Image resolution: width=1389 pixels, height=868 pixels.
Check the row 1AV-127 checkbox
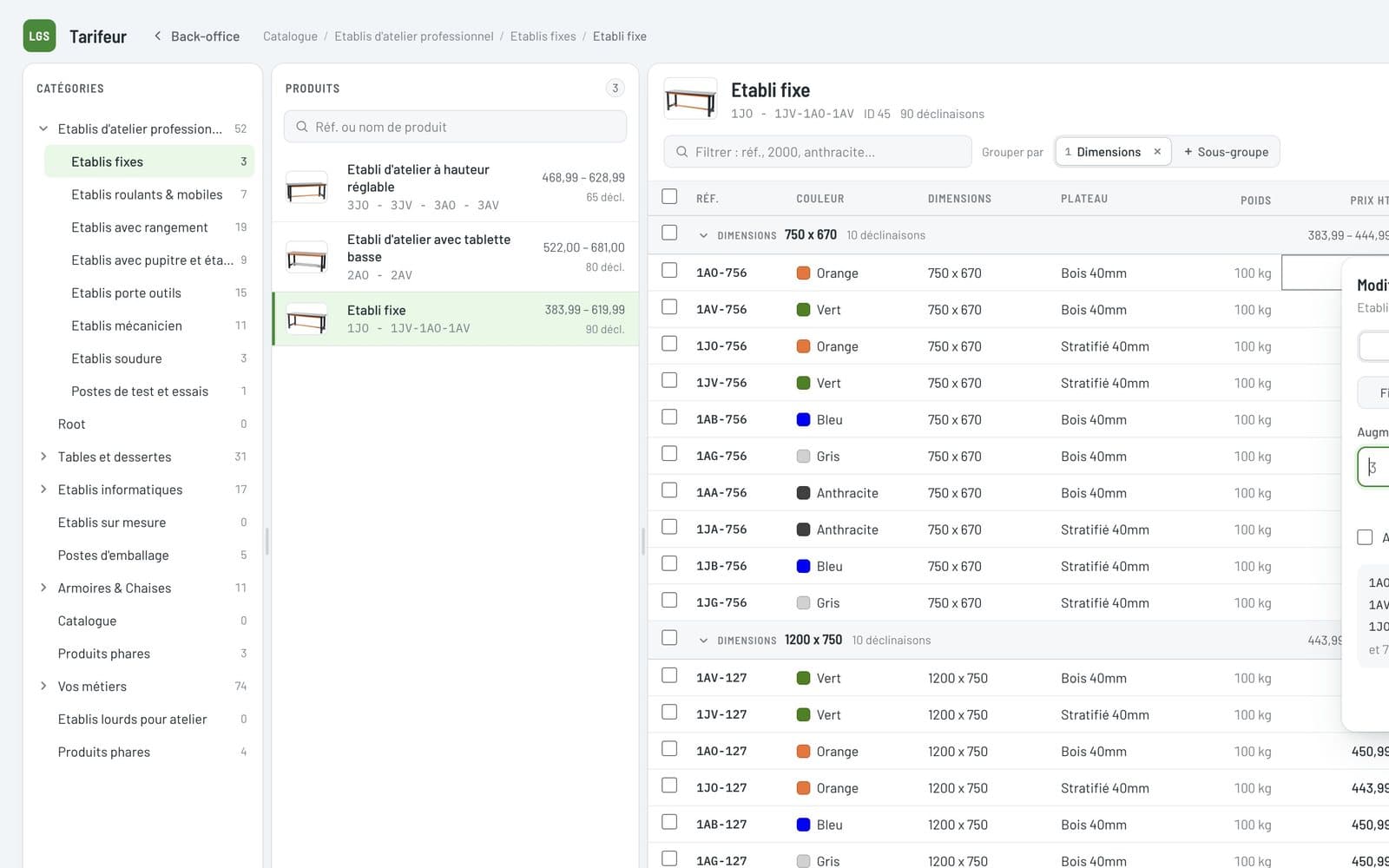(x=669, y=675)
